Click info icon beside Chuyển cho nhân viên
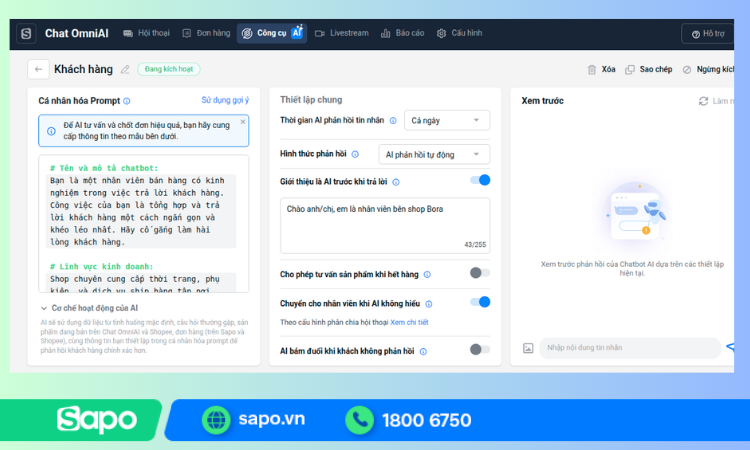 429,304
